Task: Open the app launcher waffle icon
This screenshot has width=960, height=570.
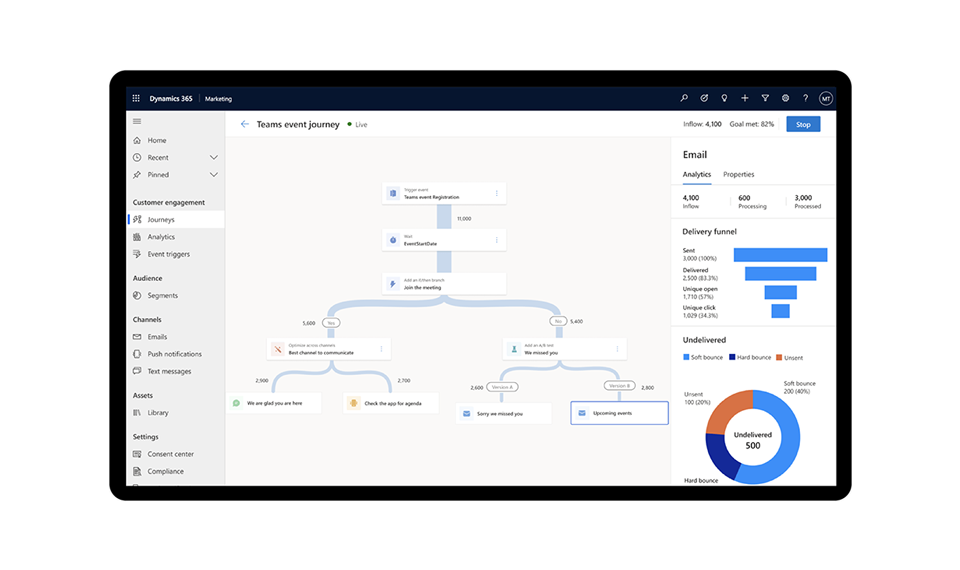Action: [136, 99]
